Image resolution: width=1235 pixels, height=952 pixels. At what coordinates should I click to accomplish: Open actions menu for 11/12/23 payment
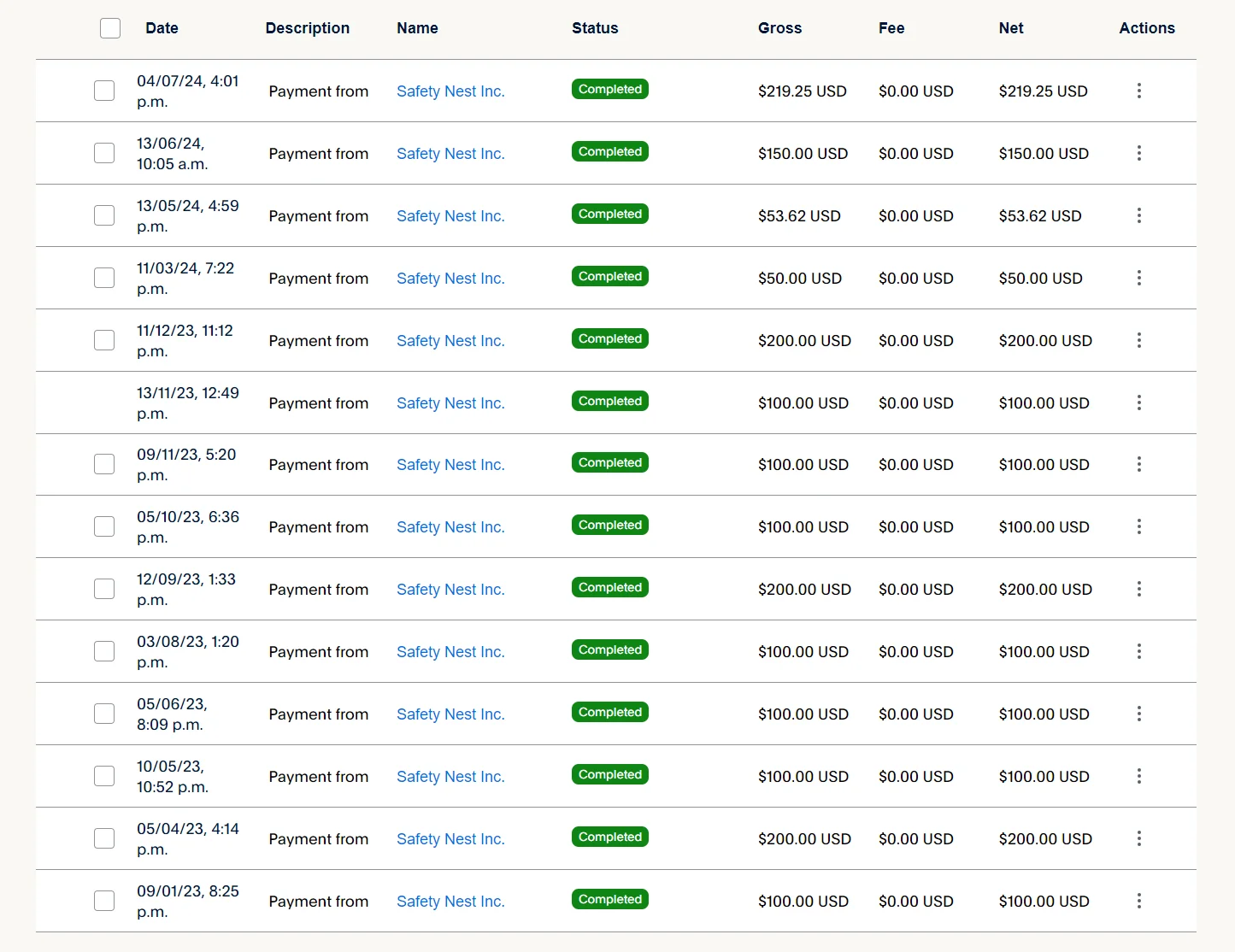click(x=1138, y=340)
